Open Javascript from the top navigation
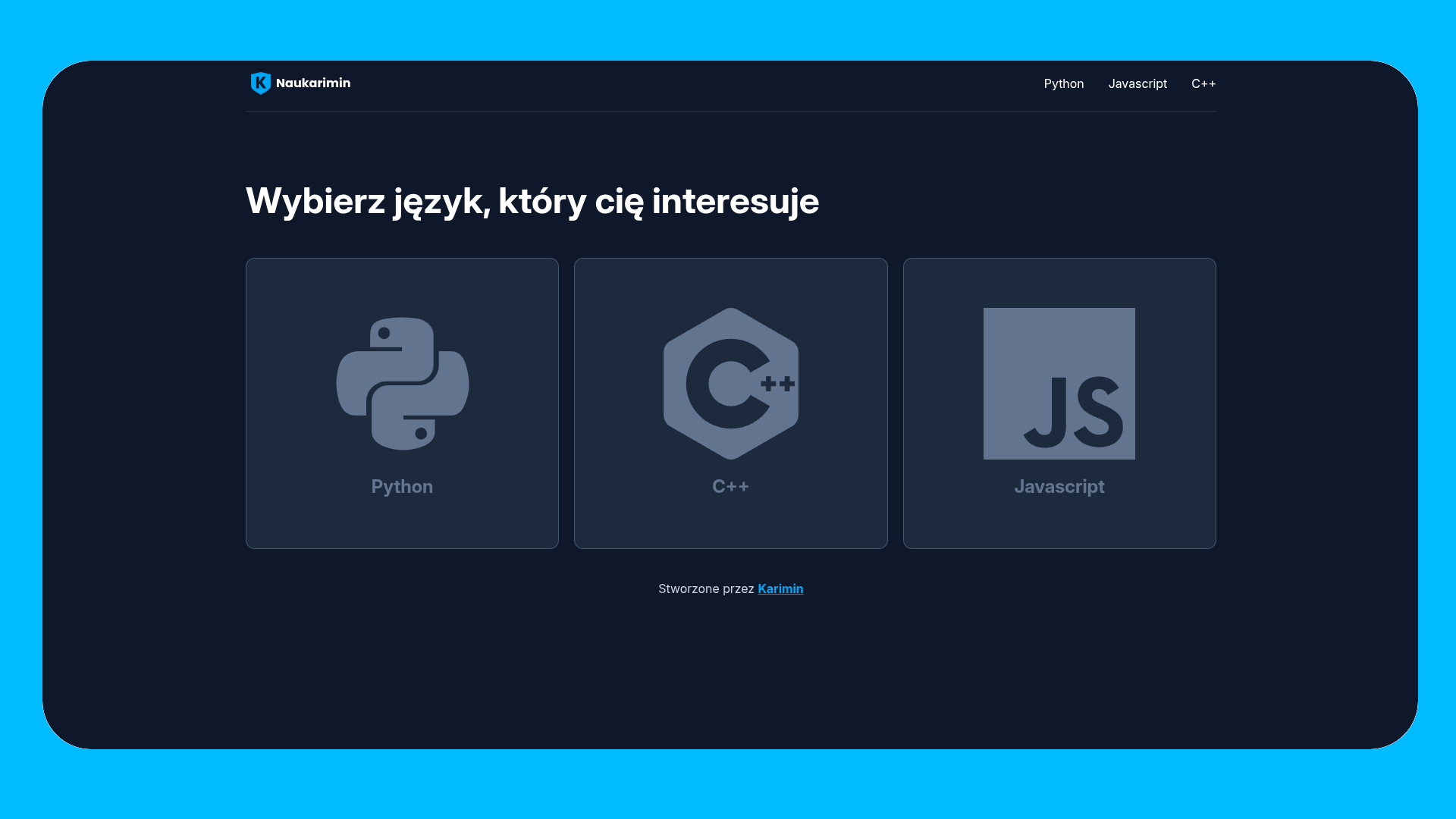 pyautogui.click(x=1137, y=83)
